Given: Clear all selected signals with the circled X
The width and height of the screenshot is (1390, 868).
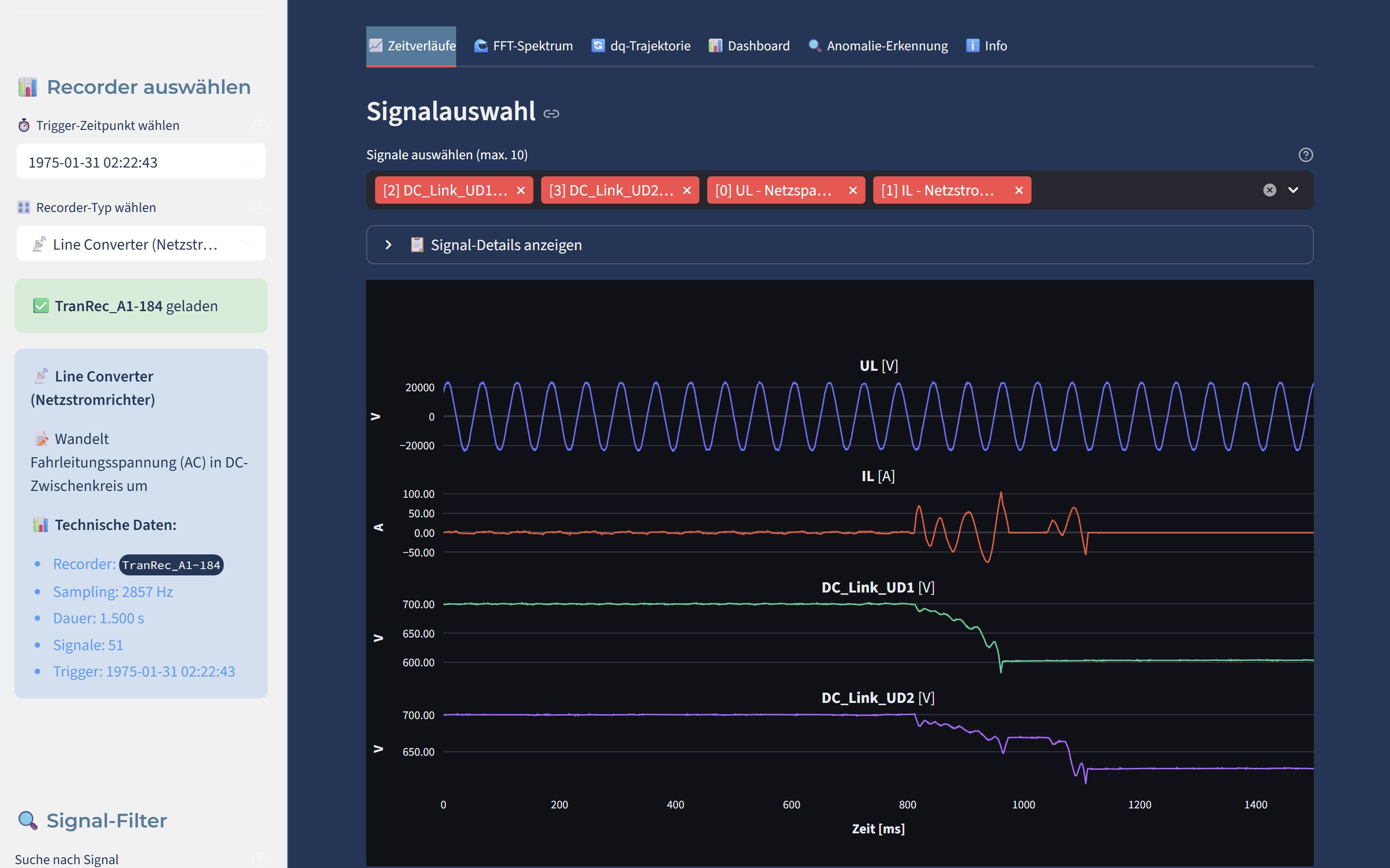Looking at the screenshot, I should 1269,190.
